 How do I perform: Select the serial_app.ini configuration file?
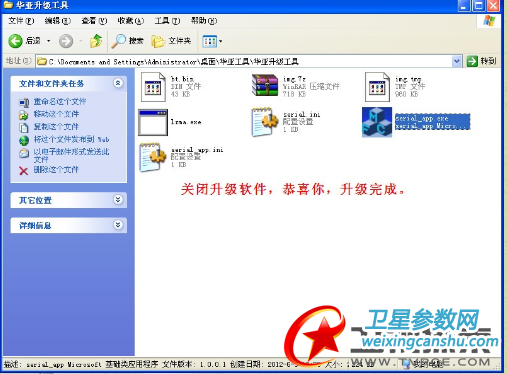pyautogui.click(x=153, y=157)
